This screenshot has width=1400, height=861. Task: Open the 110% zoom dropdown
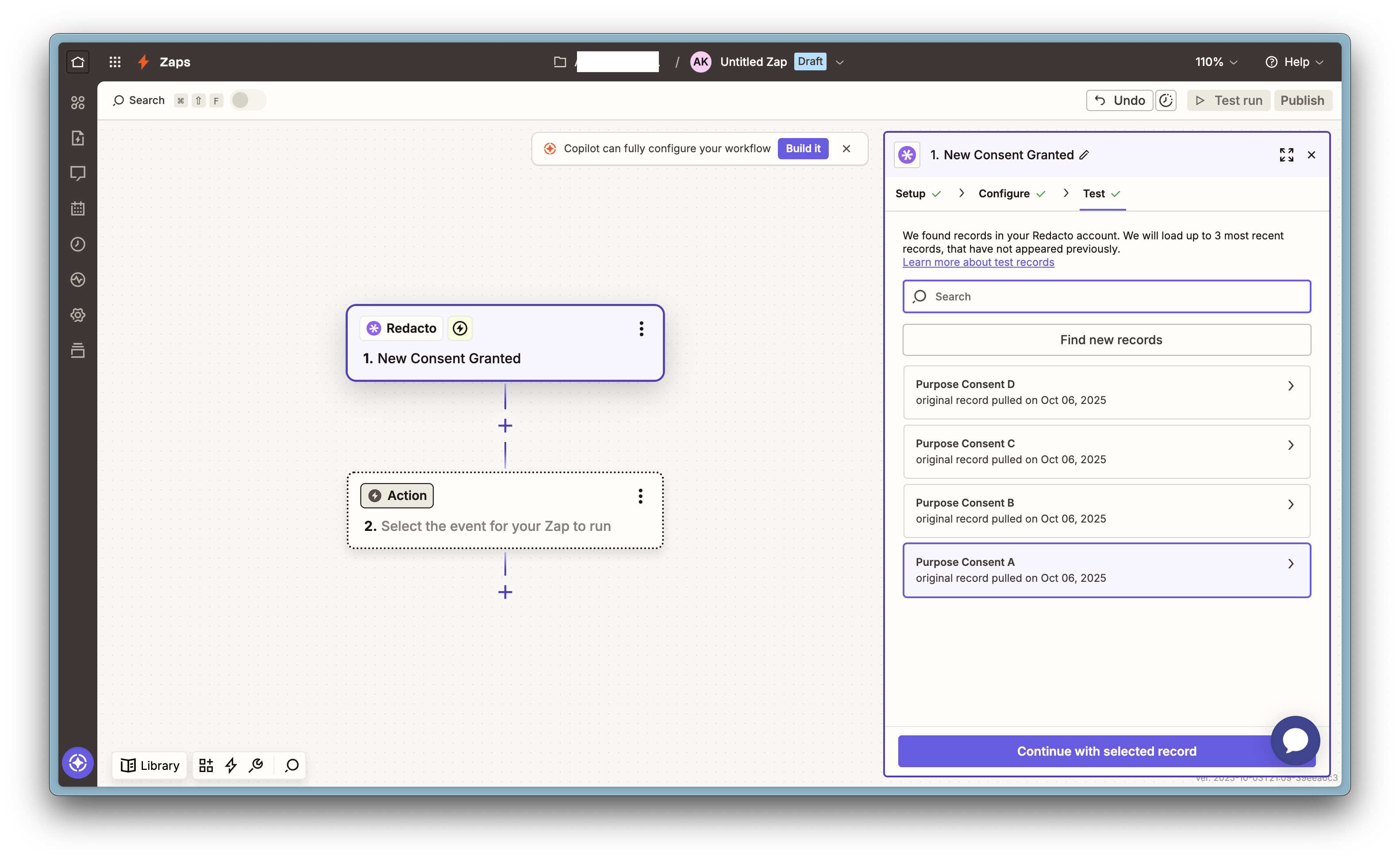tap(1216, 61)
